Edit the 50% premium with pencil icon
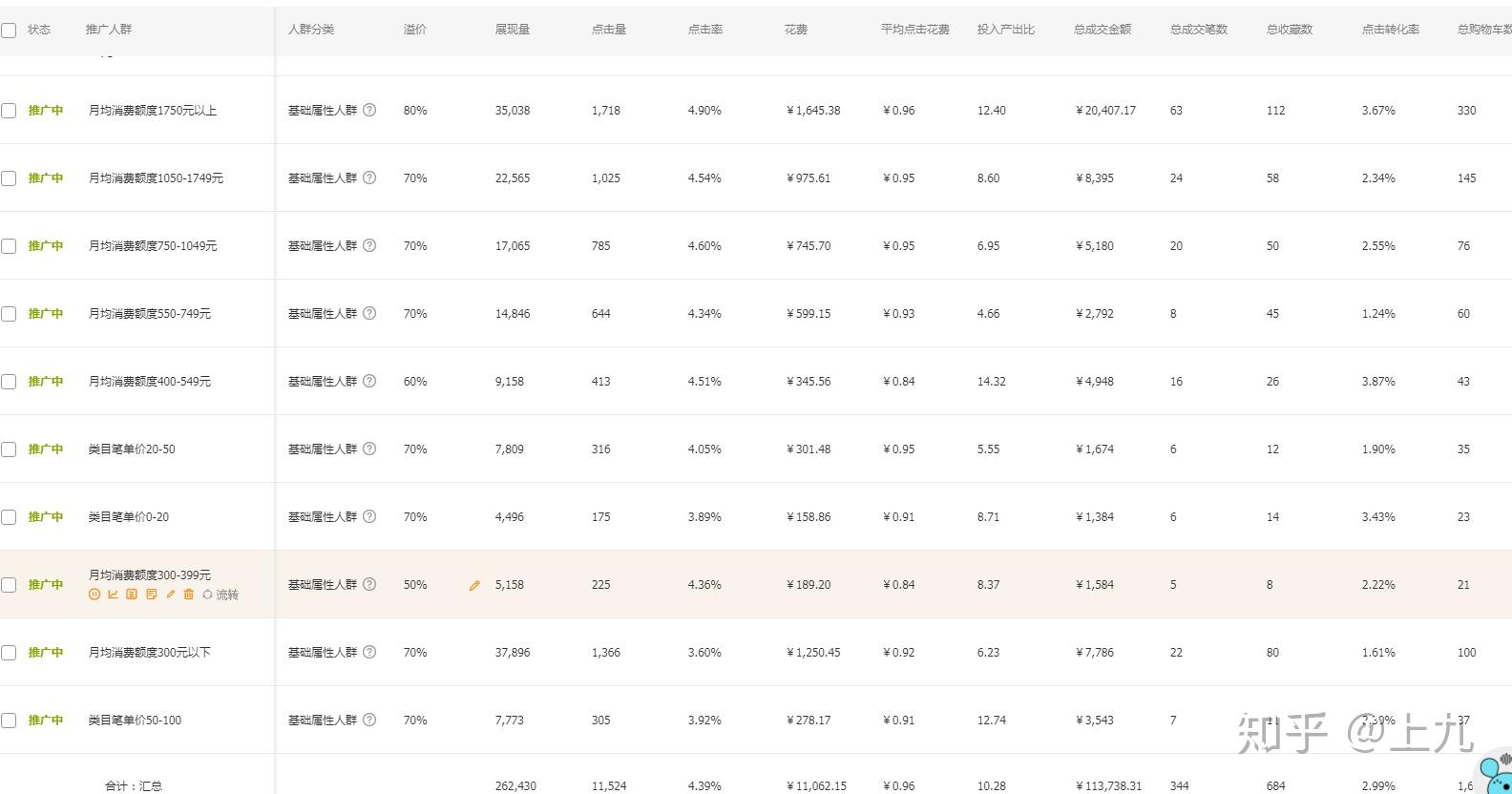The image size is (1512, 794). [x=474, y=585]
